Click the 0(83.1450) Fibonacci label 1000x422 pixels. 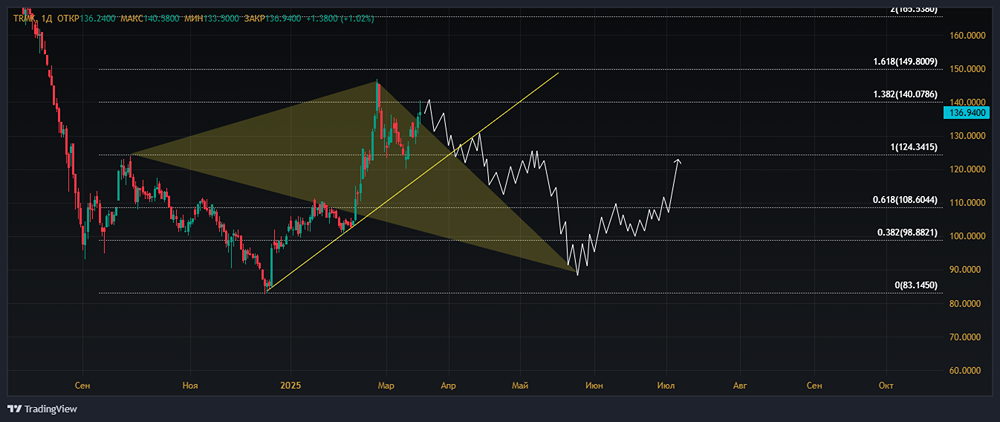(915, 285)
